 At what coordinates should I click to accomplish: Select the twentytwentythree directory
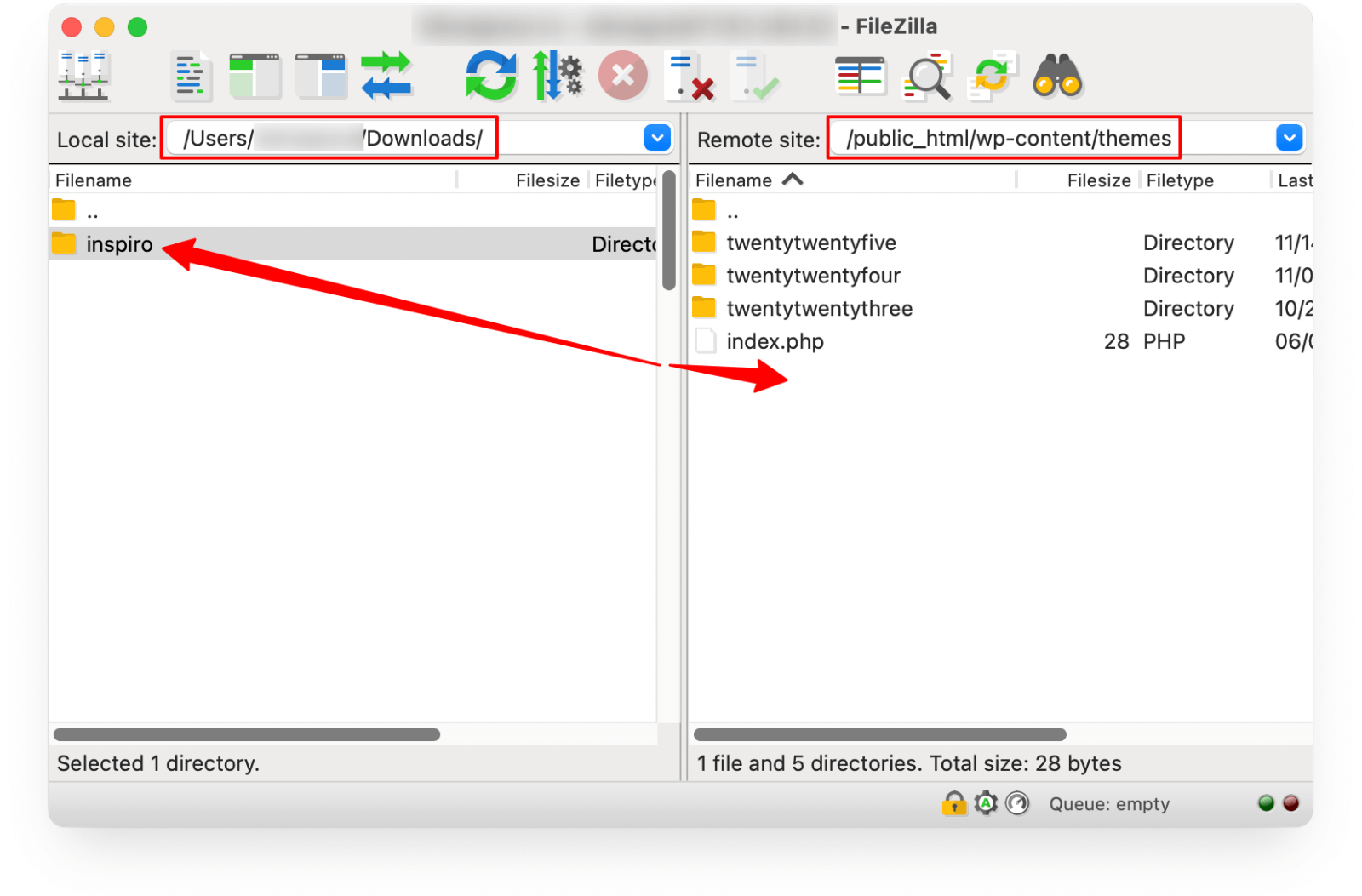[1001, 309]
